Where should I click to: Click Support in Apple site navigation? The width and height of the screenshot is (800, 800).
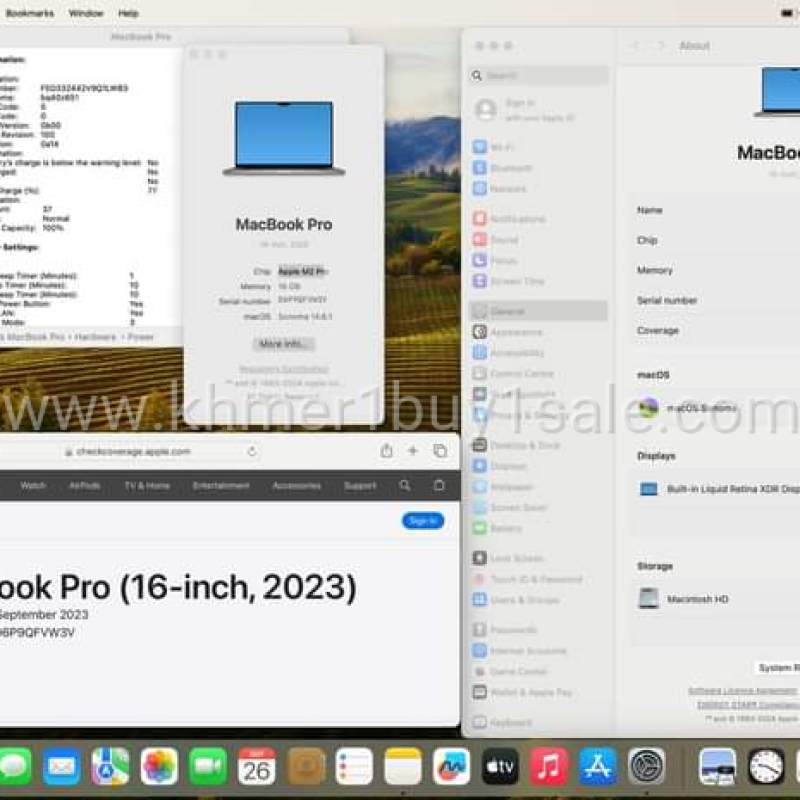tap(360, 485)
